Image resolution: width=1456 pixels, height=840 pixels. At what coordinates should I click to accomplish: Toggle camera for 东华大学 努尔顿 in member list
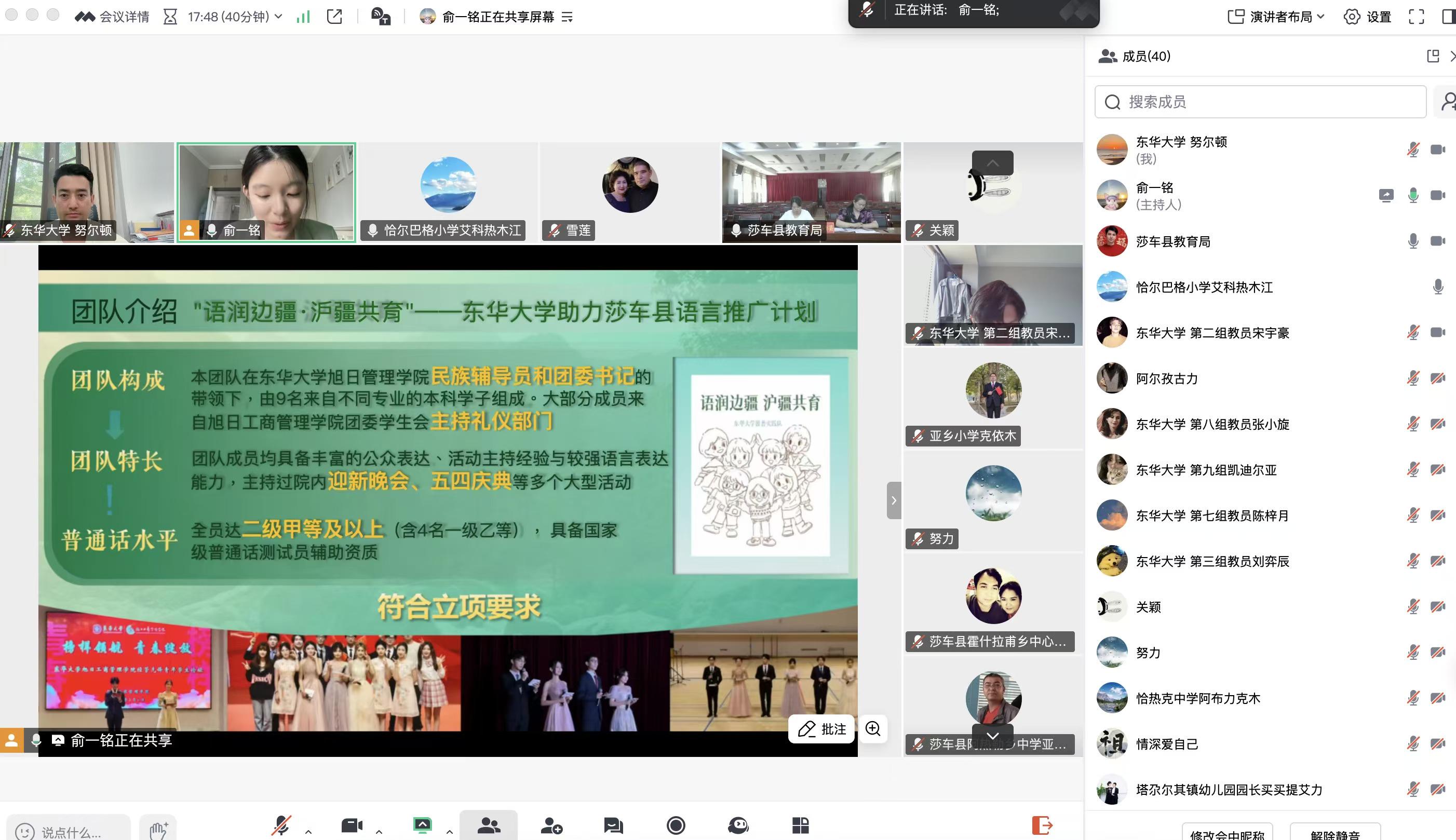coord(1437,150)
